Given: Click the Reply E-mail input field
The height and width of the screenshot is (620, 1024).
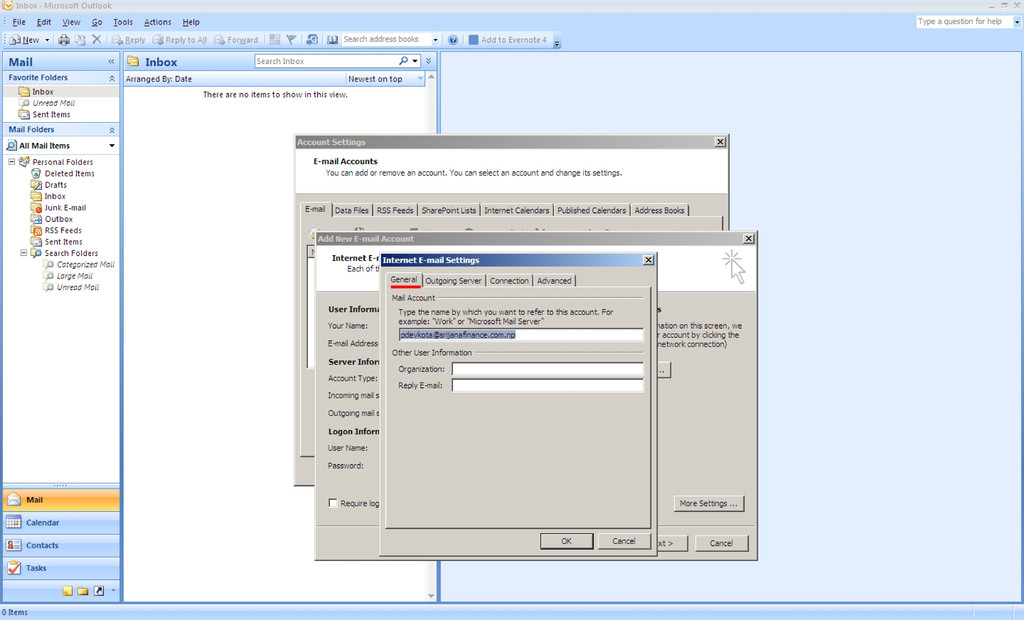Looking at the screenshot, I should pos(547,385).
